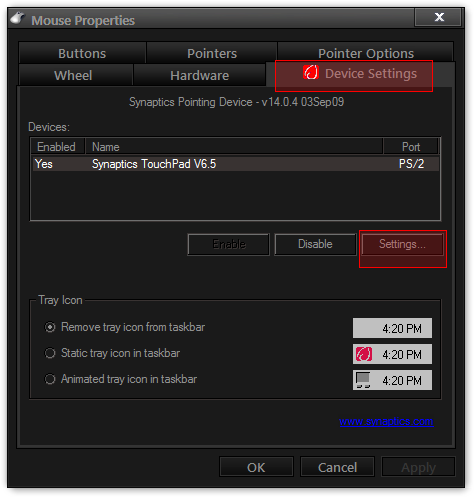Open the Wheel tab
The width and height of the screenshot is (474, 497).
pyautogui.click(x=76, y=75)
